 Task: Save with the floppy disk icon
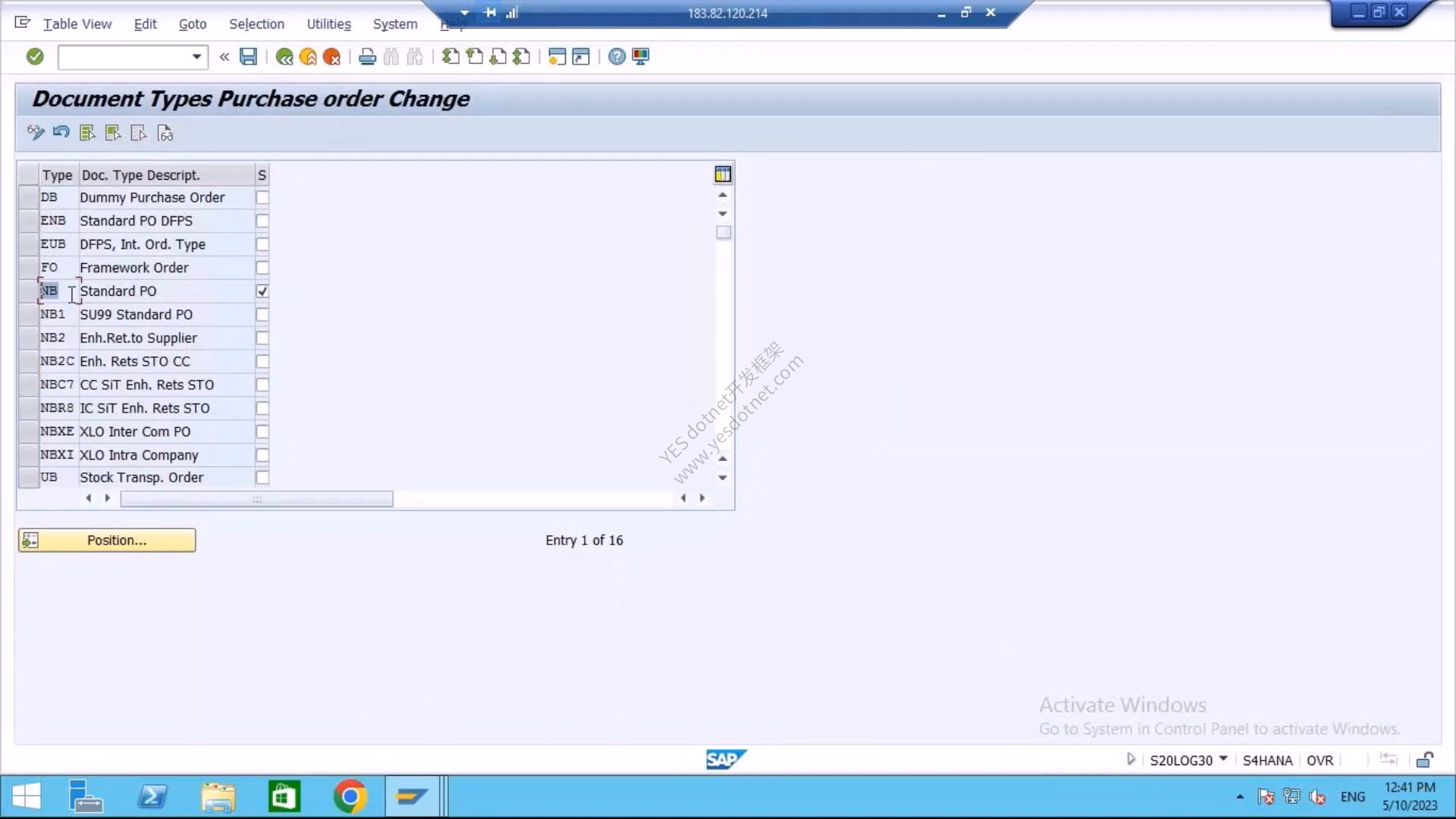tap(248, 56)
